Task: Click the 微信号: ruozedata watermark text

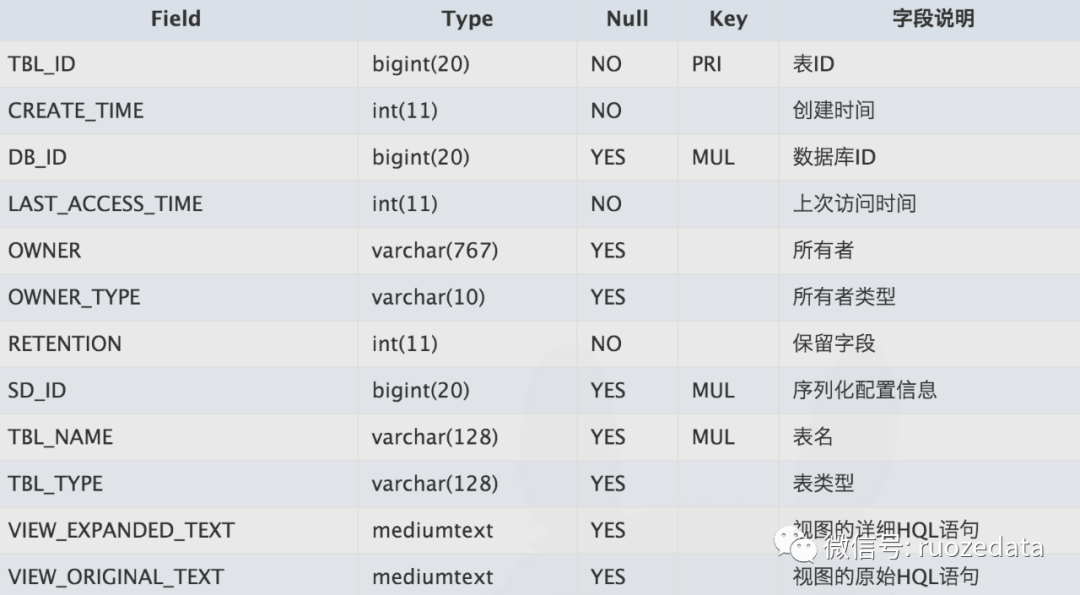Action: pos(933,548)
